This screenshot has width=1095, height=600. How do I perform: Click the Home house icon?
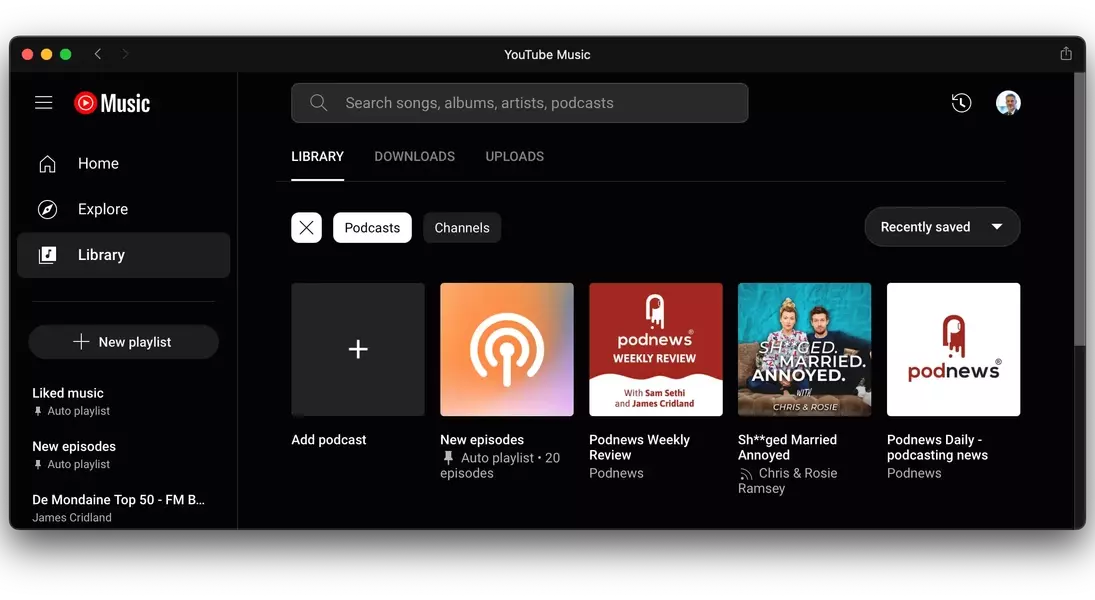[x=47, y=163]
